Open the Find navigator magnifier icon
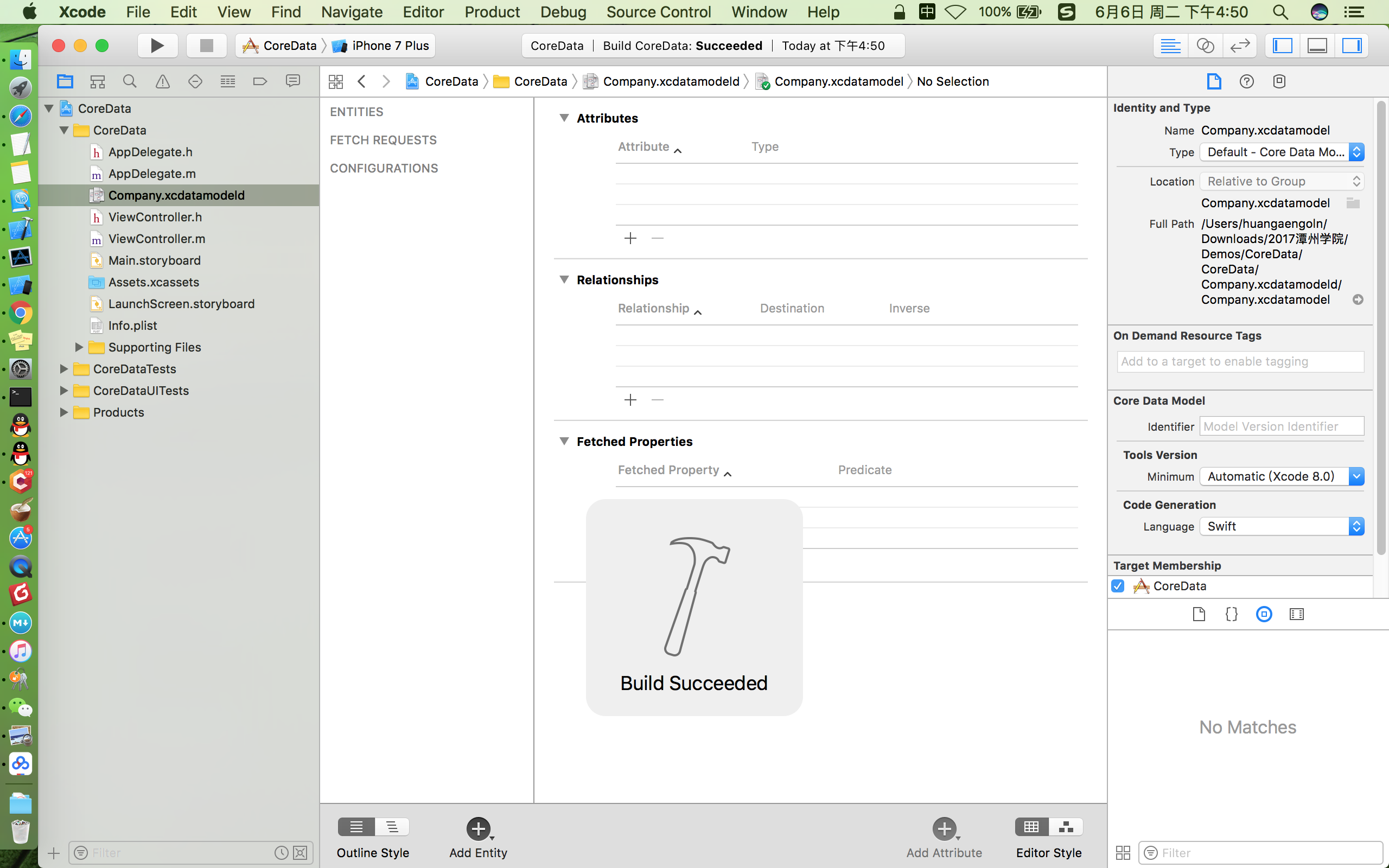 [130, 81]
